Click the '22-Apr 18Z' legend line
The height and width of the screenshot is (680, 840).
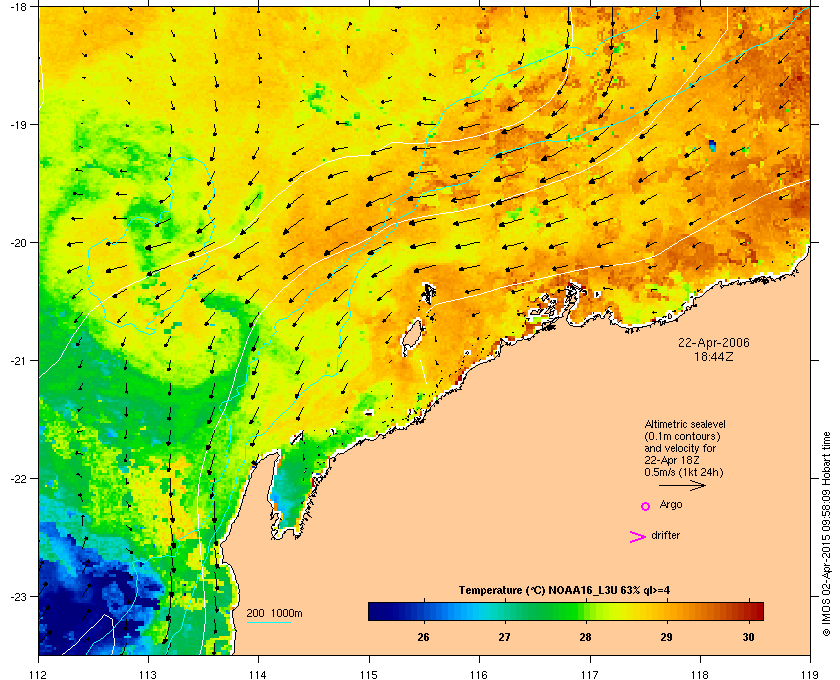point(672,460)
